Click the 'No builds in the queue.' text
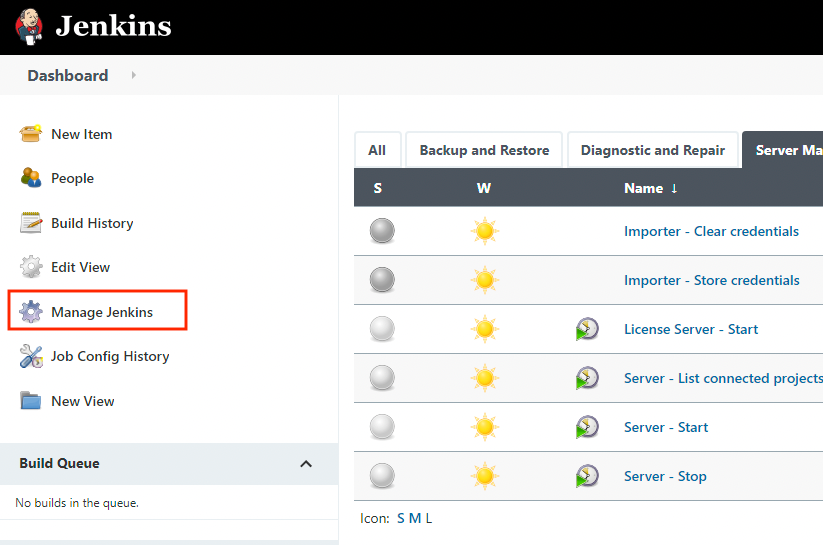823x545 pixels. [77, 503]
